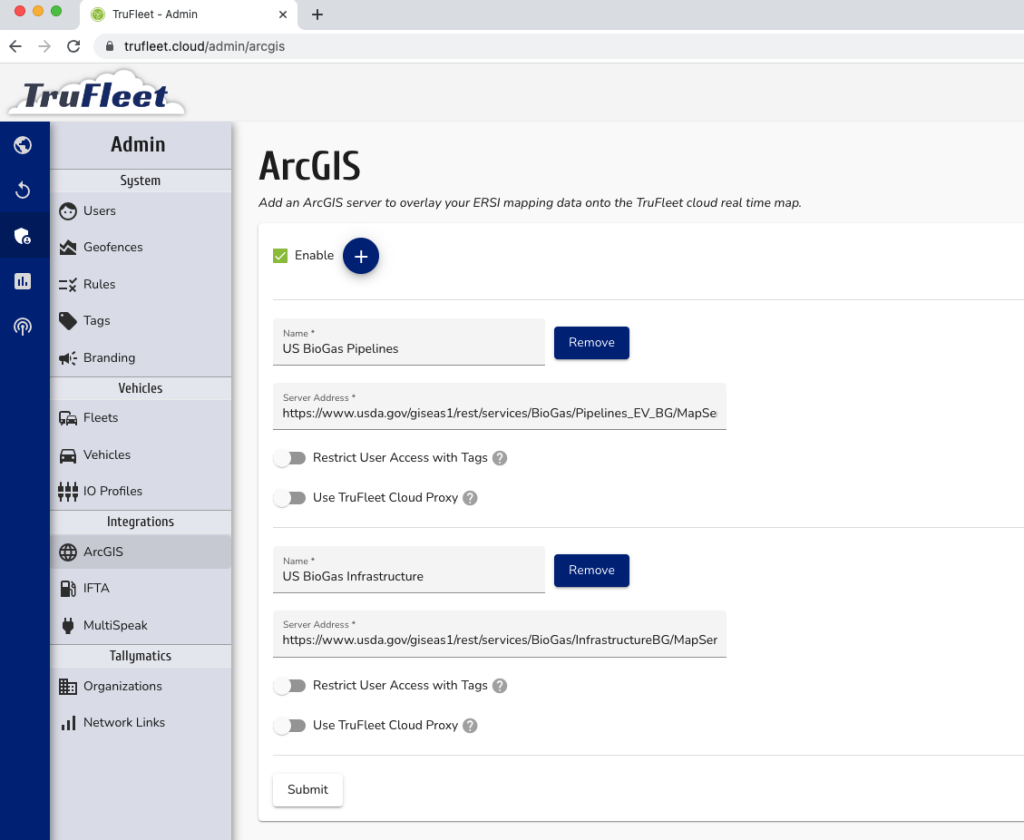Viewport: 1024px width, 840px height.
Task: Open the history replay icon in the left rail
Action: (23, 190)
